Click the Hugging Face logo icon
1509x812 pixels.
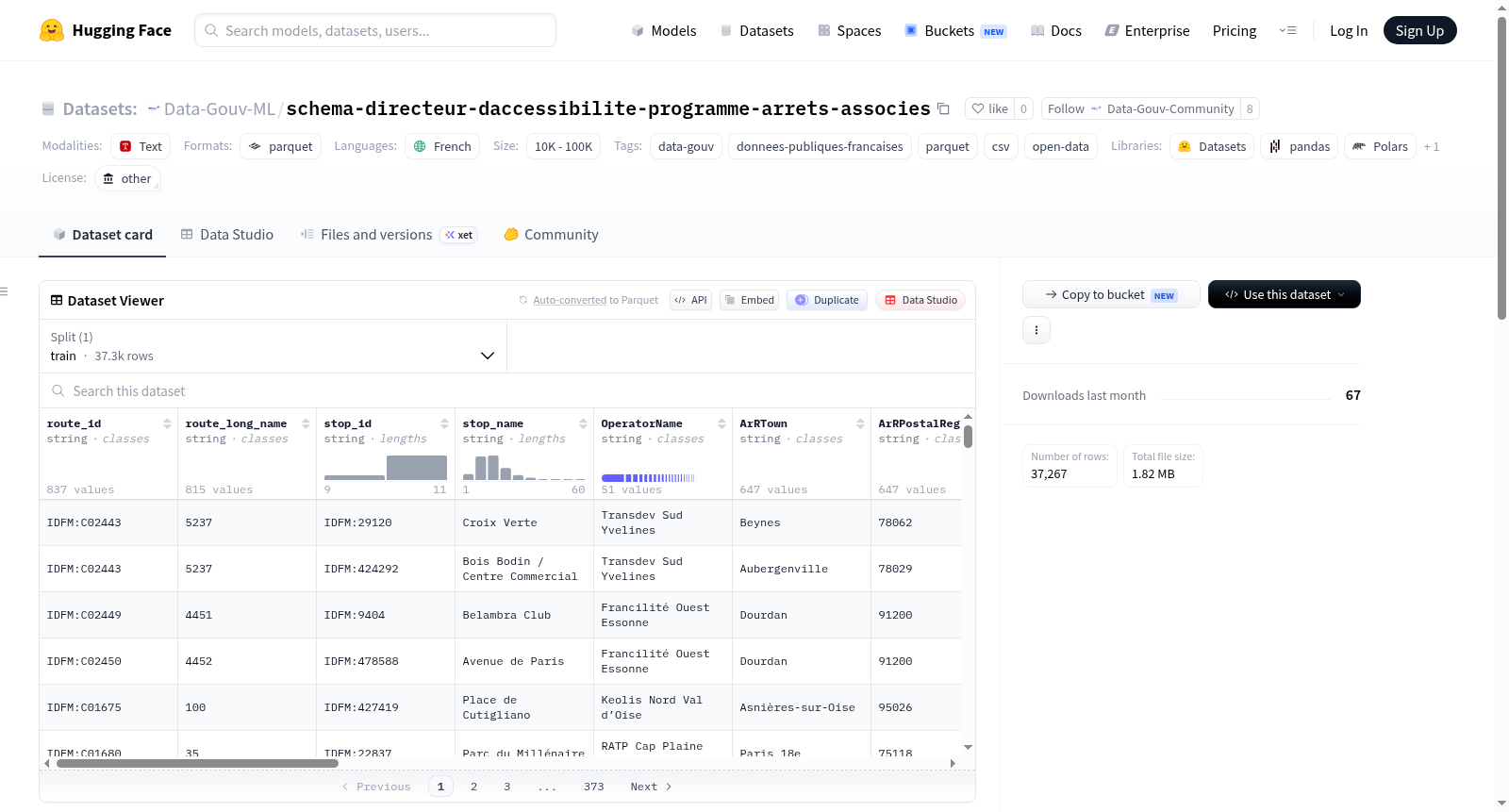tap(52, 30)
